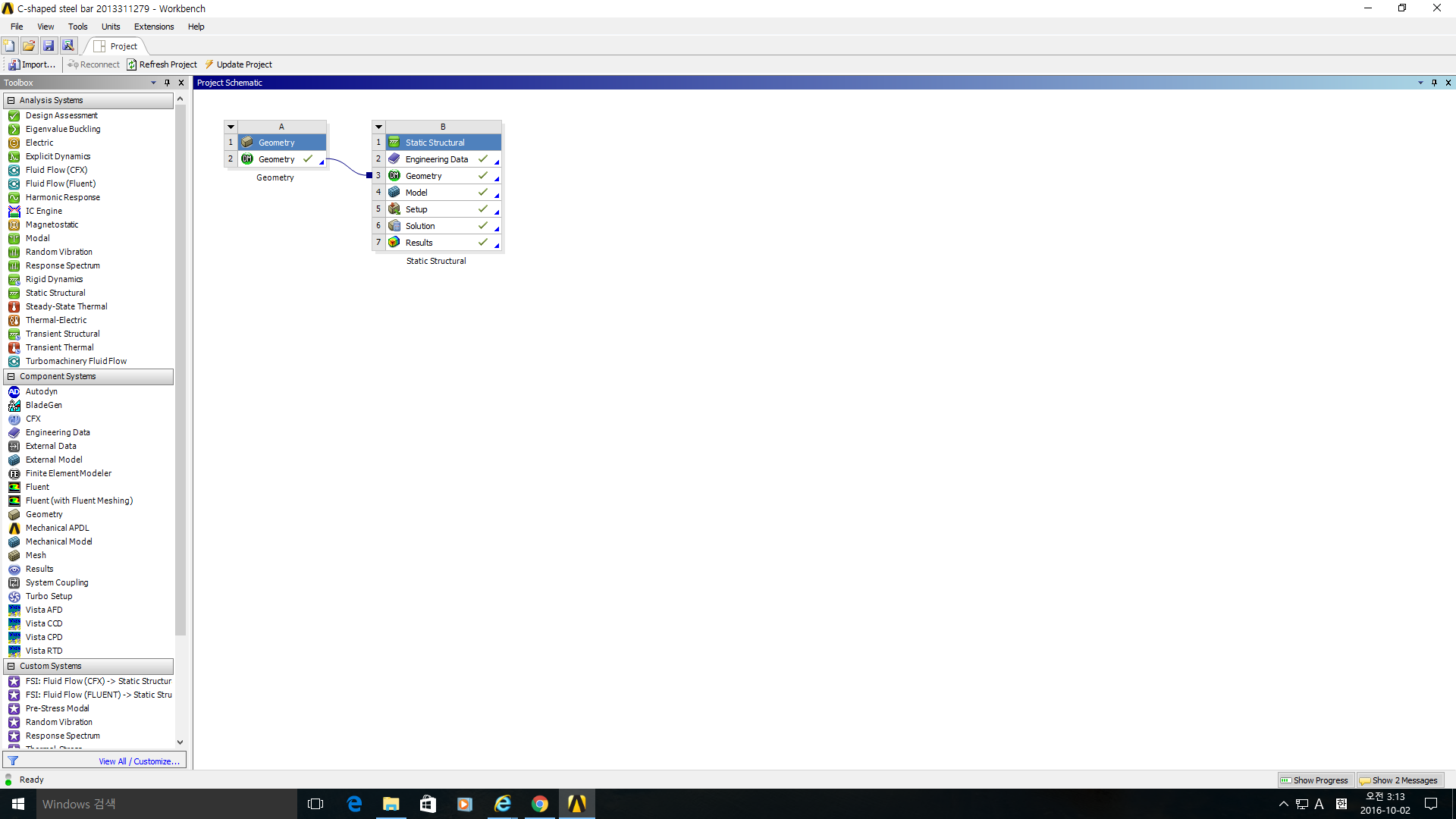The height and width of the screenshot is (819, 1456).
Task: Open the Units menu
Action: (111, 27)
